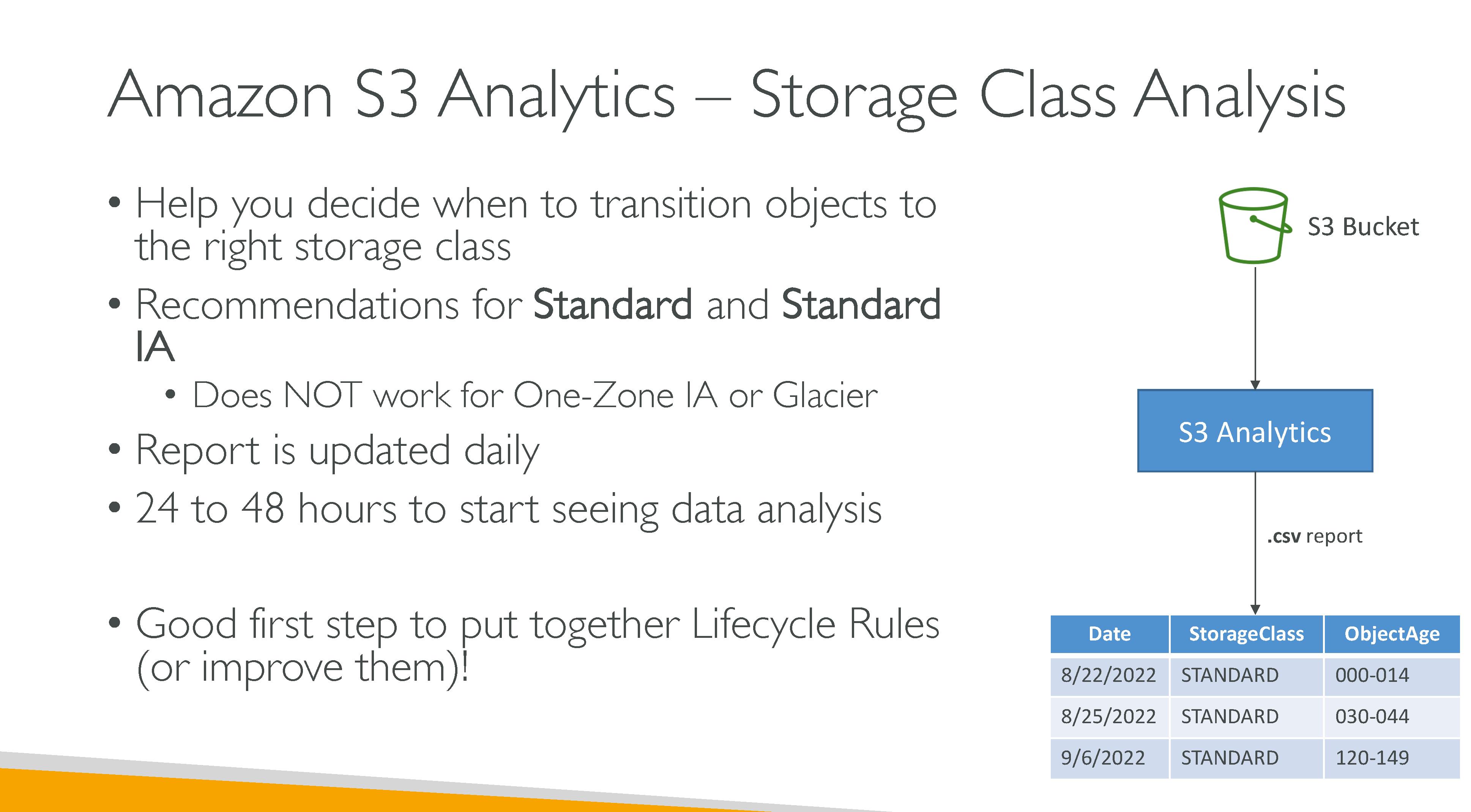
Task: Click the 030-044 object age cell
Action: [1372, 717]
